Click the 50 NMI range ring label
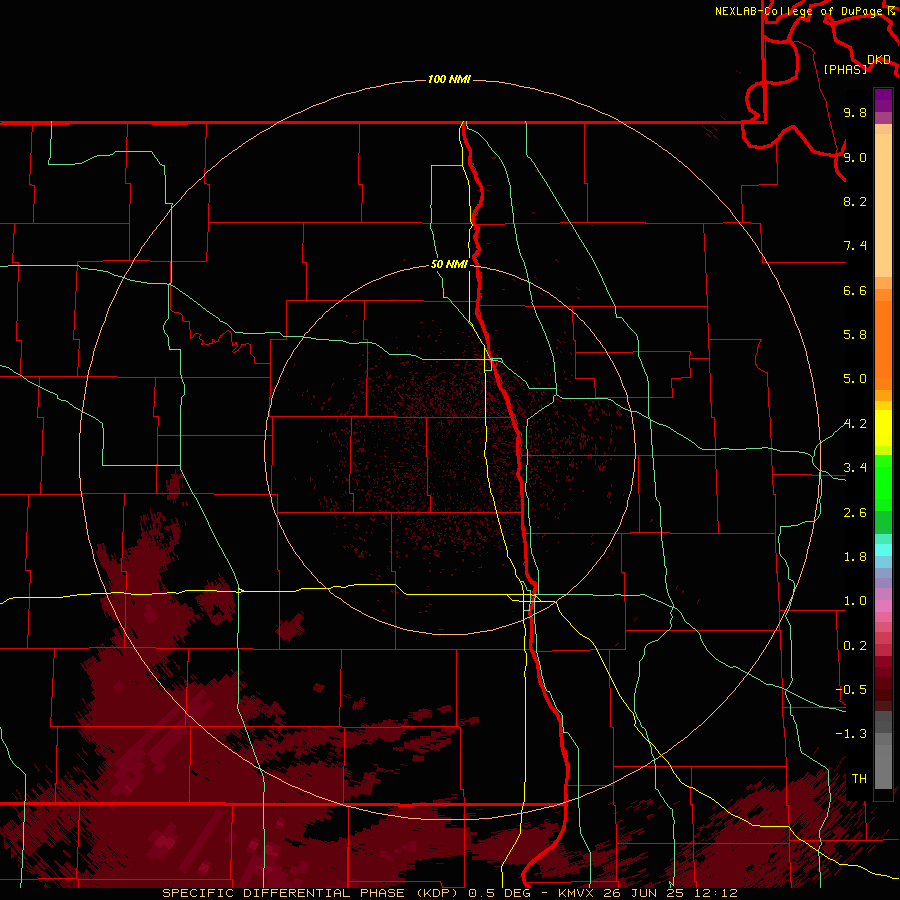 click(449, 264)
